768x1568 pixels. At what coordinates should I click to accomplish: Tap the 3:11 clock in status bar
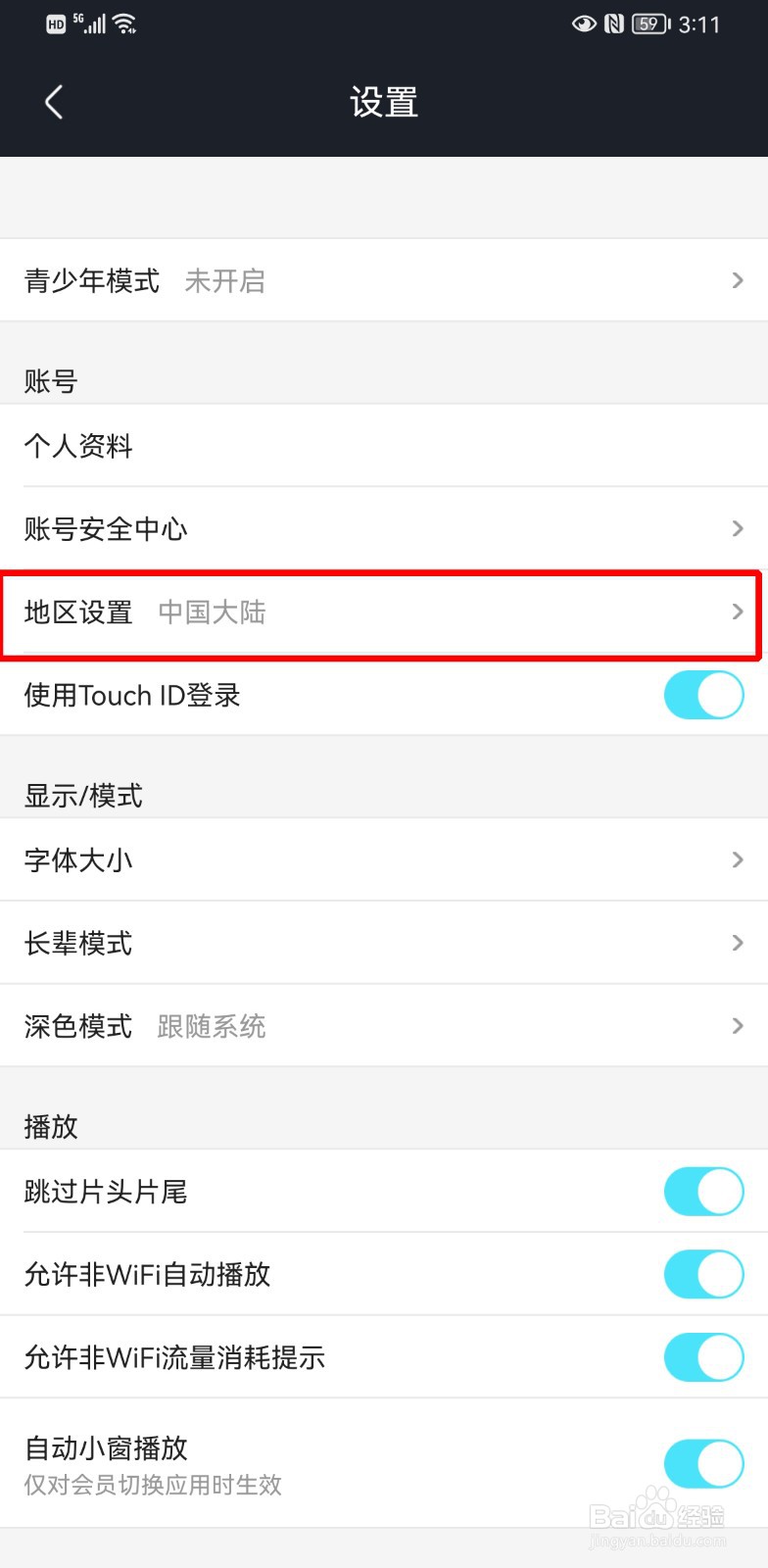pos(699,24)
